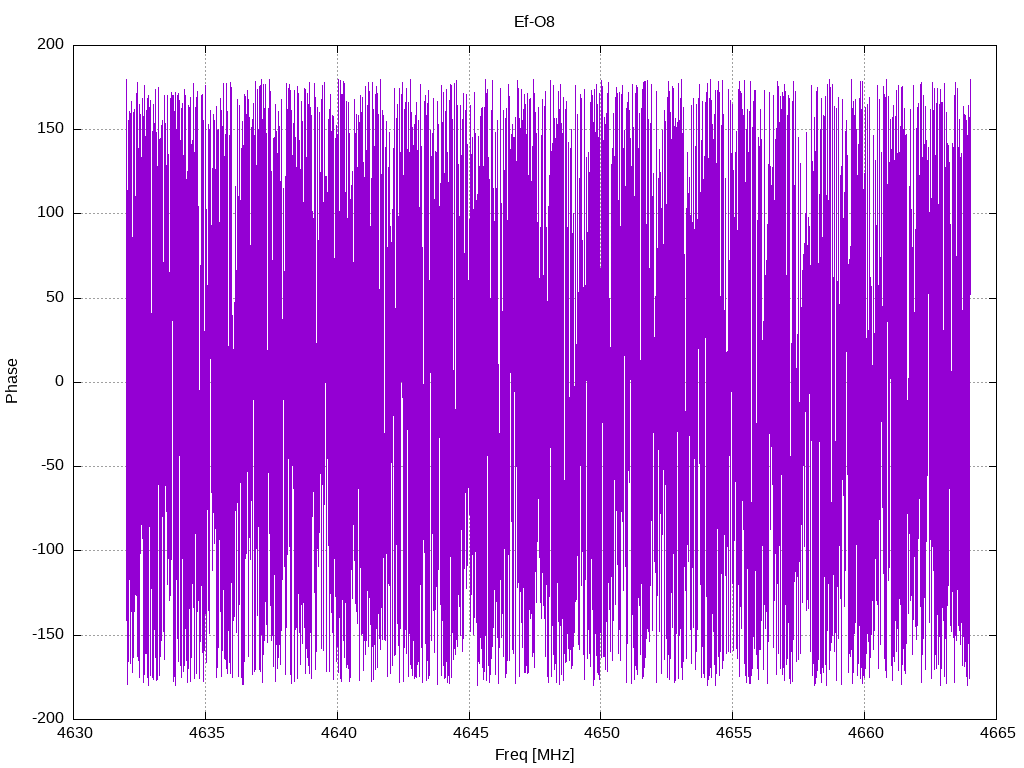This screenshot has height=768, width=1024.
Task: Click x-axis tick label 4655
Action: point(734,733)
